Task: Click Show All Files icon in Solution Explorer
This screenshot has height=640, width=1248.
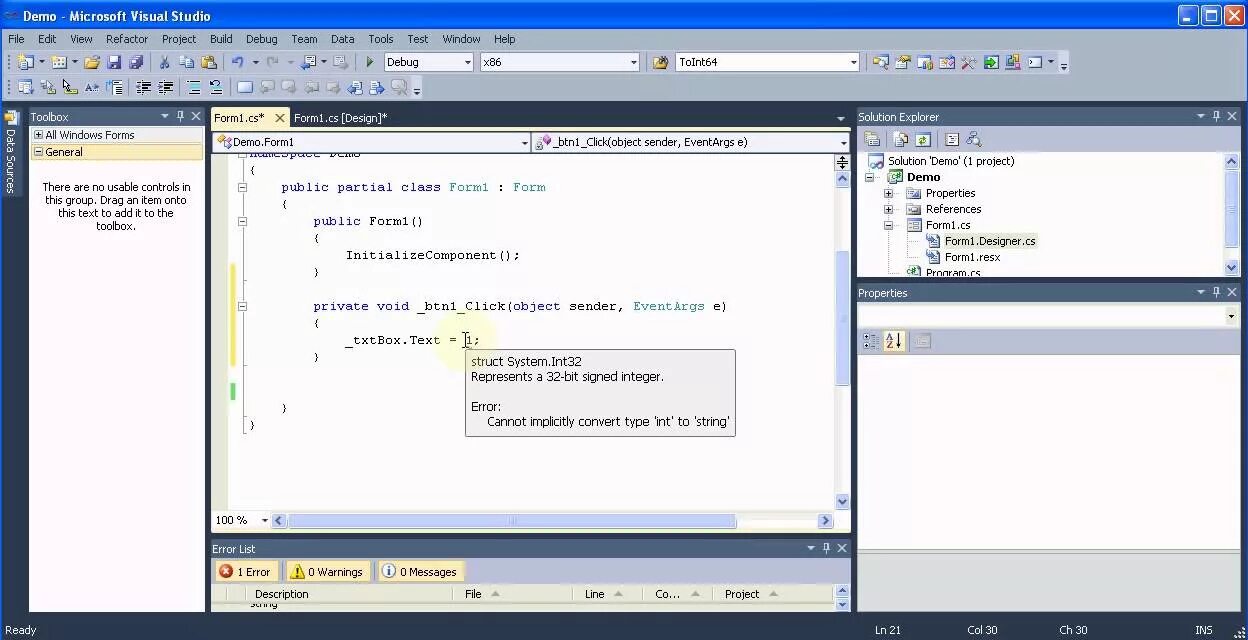Action: [901, 140]
